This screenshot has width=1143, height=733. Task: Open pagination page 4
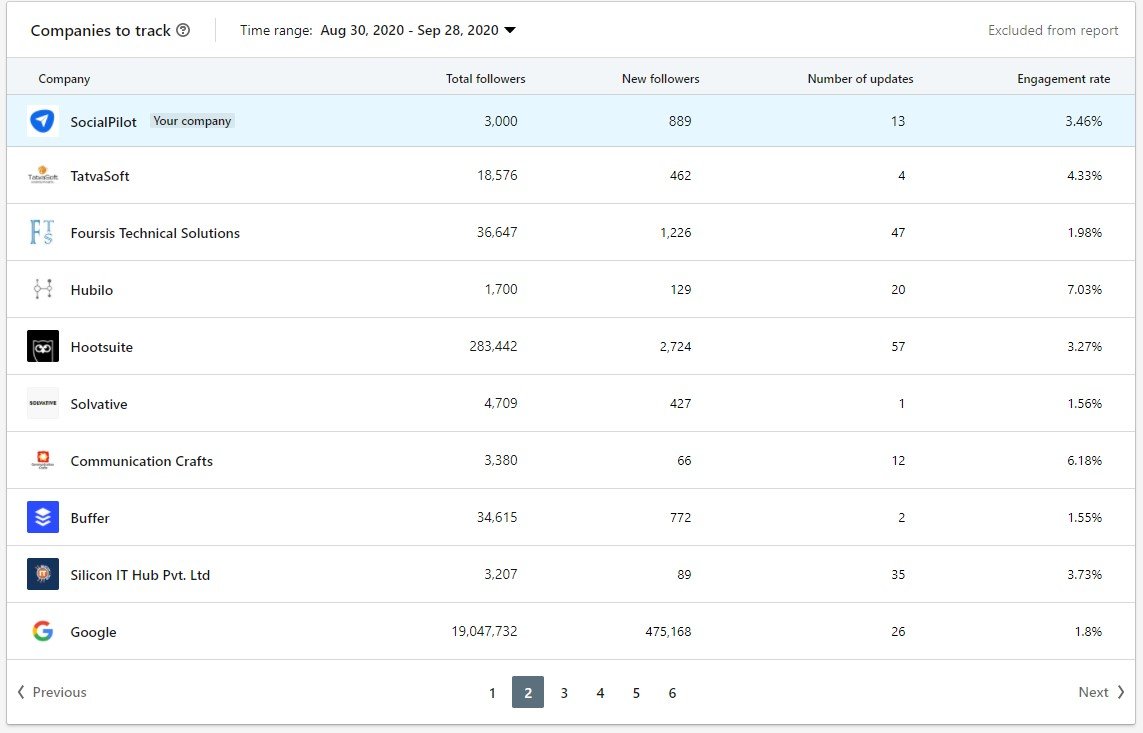(x=600, y=693)
